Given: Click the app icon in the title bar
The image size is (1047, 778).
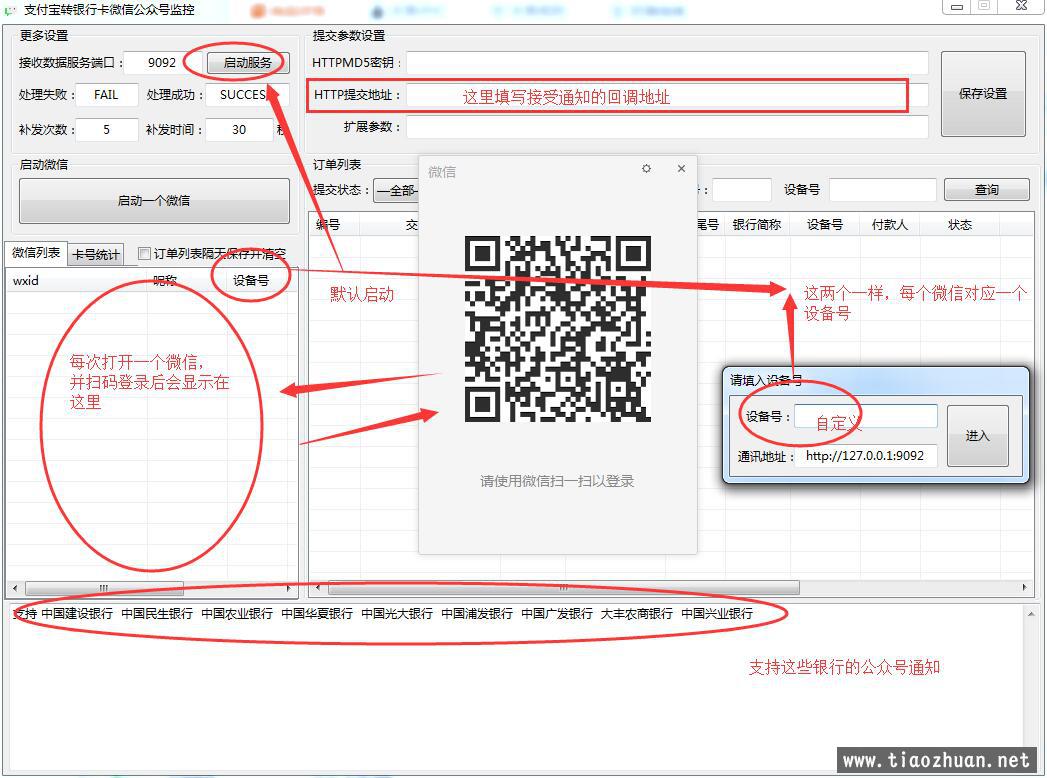Looking at the screenshot, I should click(10, 10).
